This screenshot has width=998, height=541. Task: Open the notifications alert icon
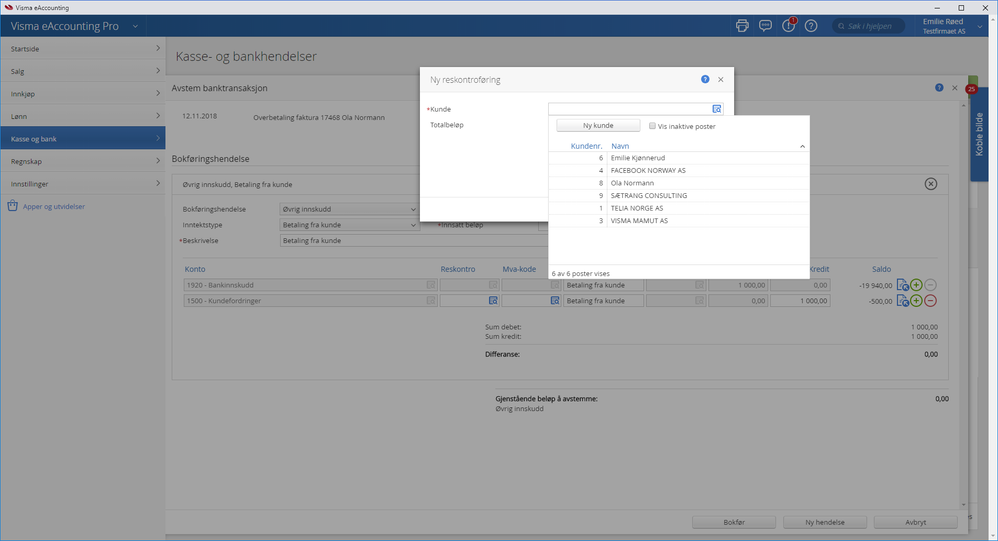[788, 26]
